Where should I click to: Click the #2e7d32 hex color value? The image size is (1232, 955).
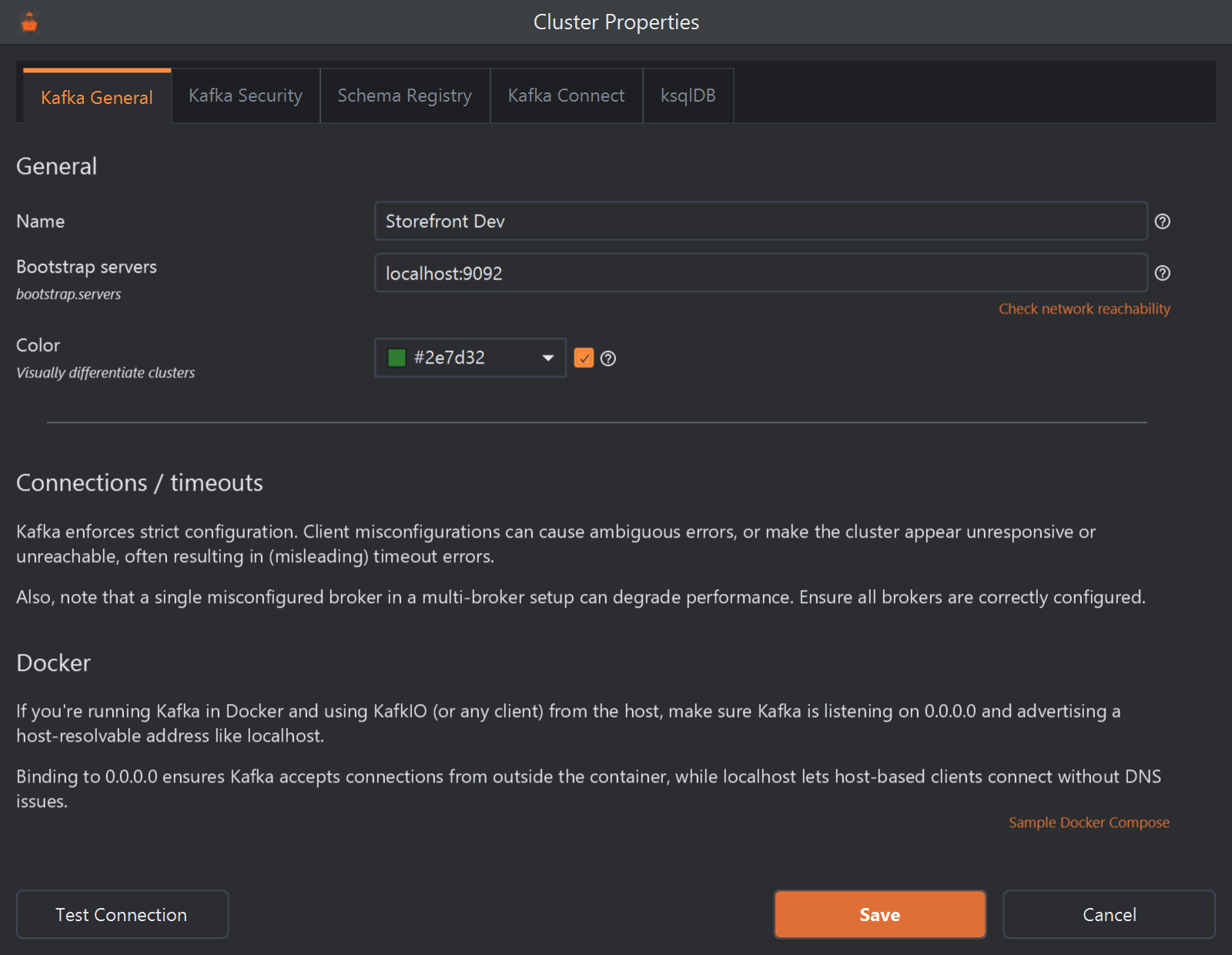[x=450, y=358]
